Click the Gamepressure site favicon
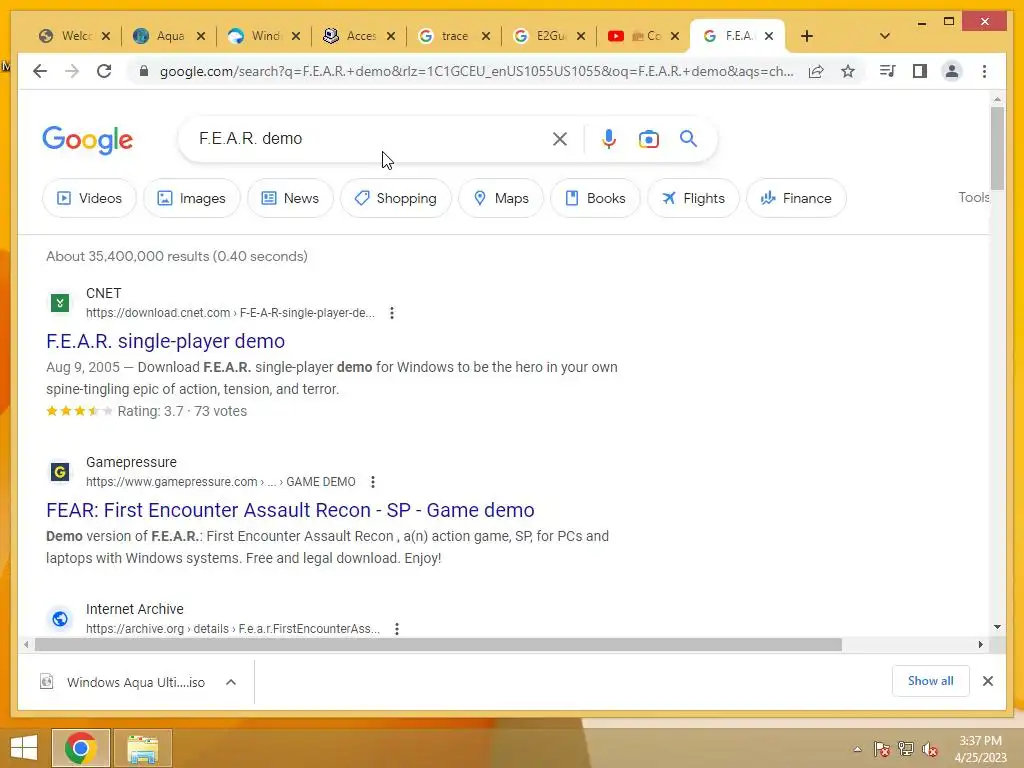The height and width of the screenshot is (768, 1024). coord(60,472)
